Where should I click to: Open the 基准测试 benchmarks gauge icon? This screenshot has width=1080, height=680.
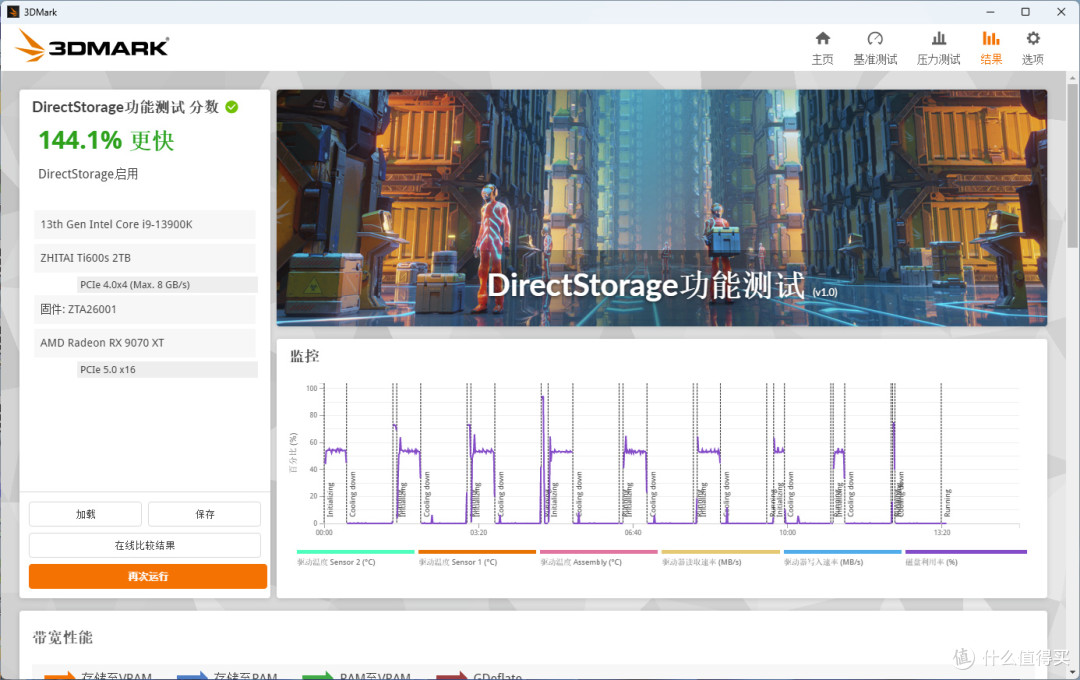click(875, 39)
